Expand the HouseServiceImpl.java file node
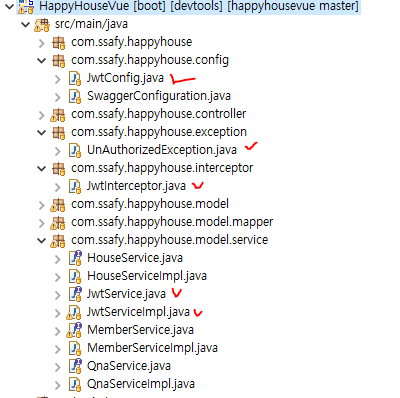The height and width of the screenshot is (398, 400). 58,277
